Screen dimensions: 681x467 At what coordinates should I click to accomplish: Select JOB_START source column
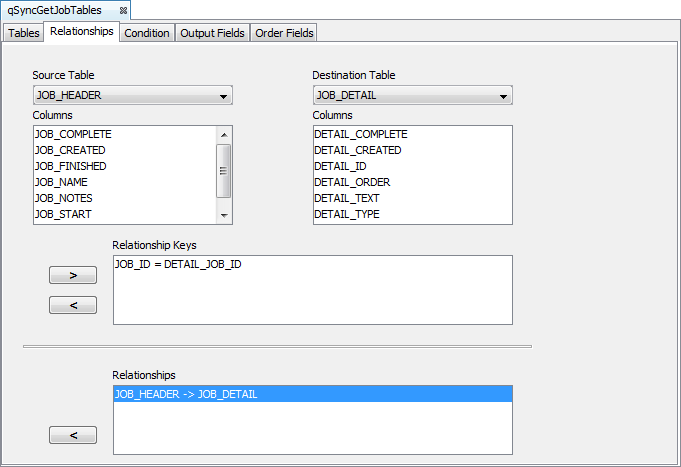click(64, 214)
